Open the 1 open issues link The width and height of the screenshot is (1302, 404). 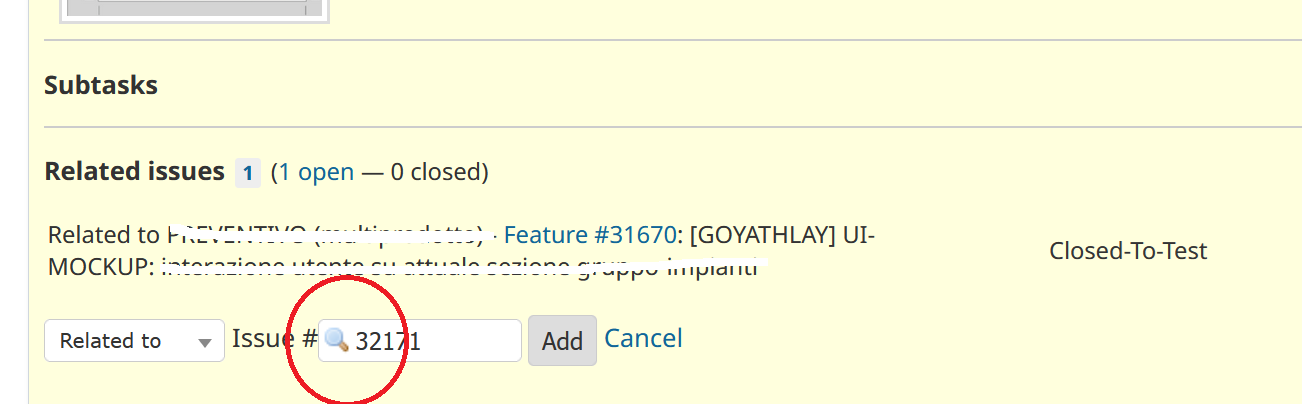[316, 172]
